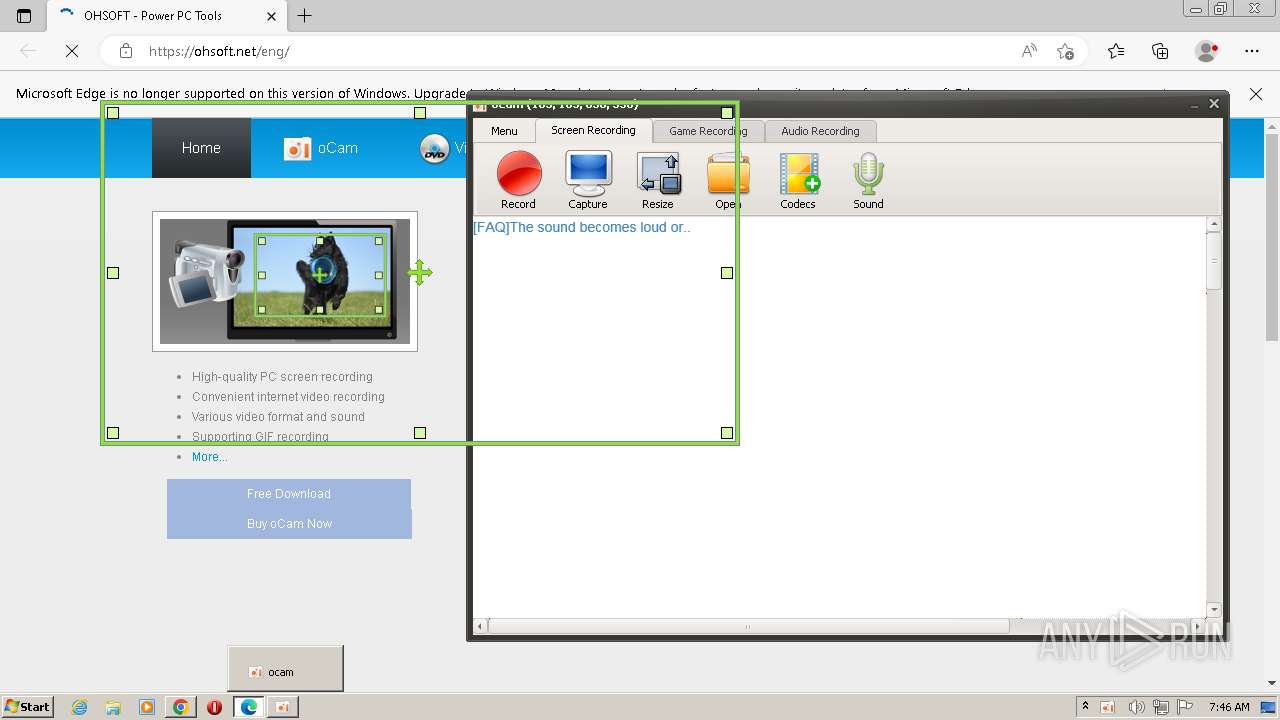Image resolution: width=1280 pixels, height=720 pixels.
Task: Launch Chrome from the taskbar
Action: [x=181, y=707]
